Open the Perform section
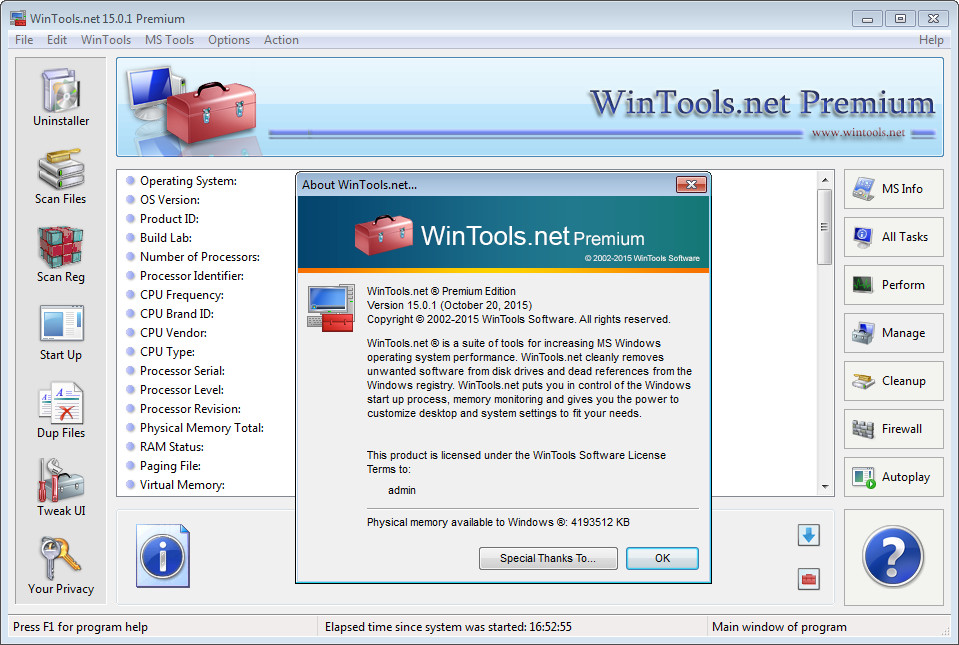 coord(894,285)
